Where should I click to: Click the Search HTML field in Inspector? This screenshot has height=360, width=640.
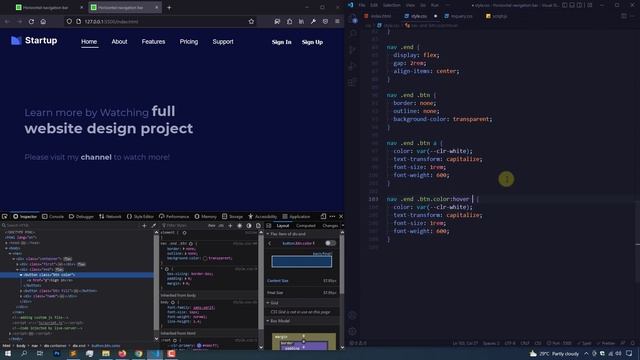(x=69, y=225)
